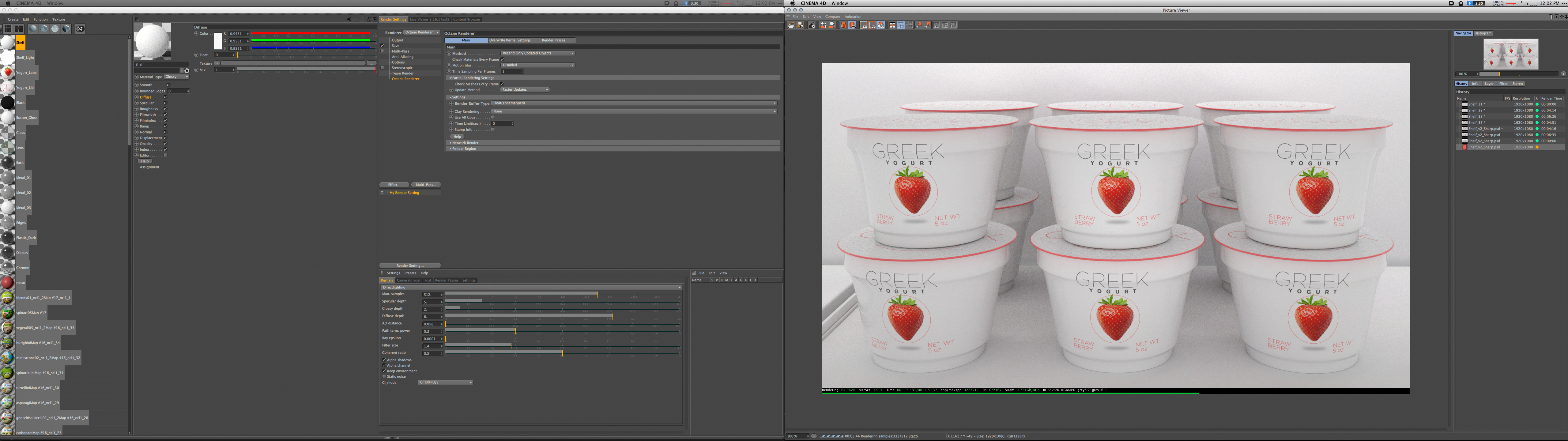
Task: Disable the Alpha shadows checkbox
Action: (x=384, y=360)
